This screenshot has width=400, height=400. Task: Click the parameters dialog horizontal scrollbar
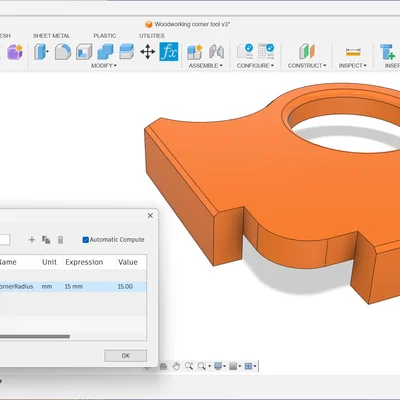point(35,336)
